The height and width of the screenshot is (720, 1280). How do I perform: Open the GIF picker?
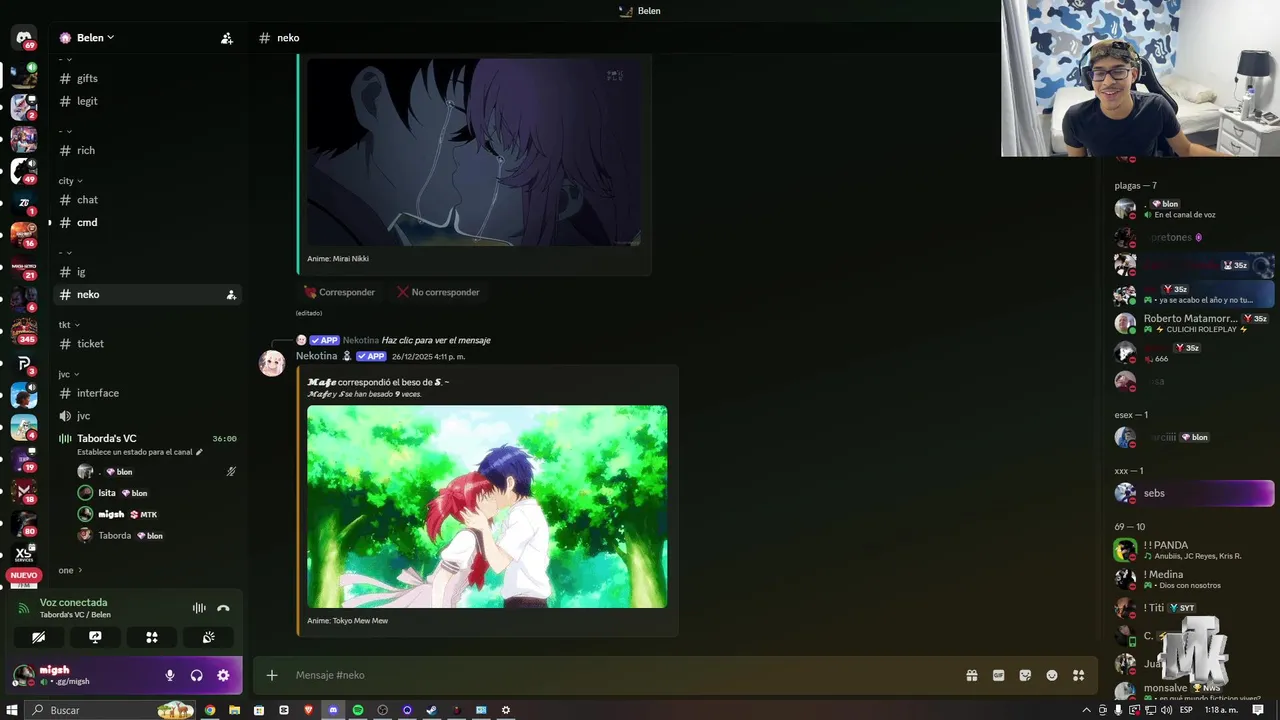998,675
